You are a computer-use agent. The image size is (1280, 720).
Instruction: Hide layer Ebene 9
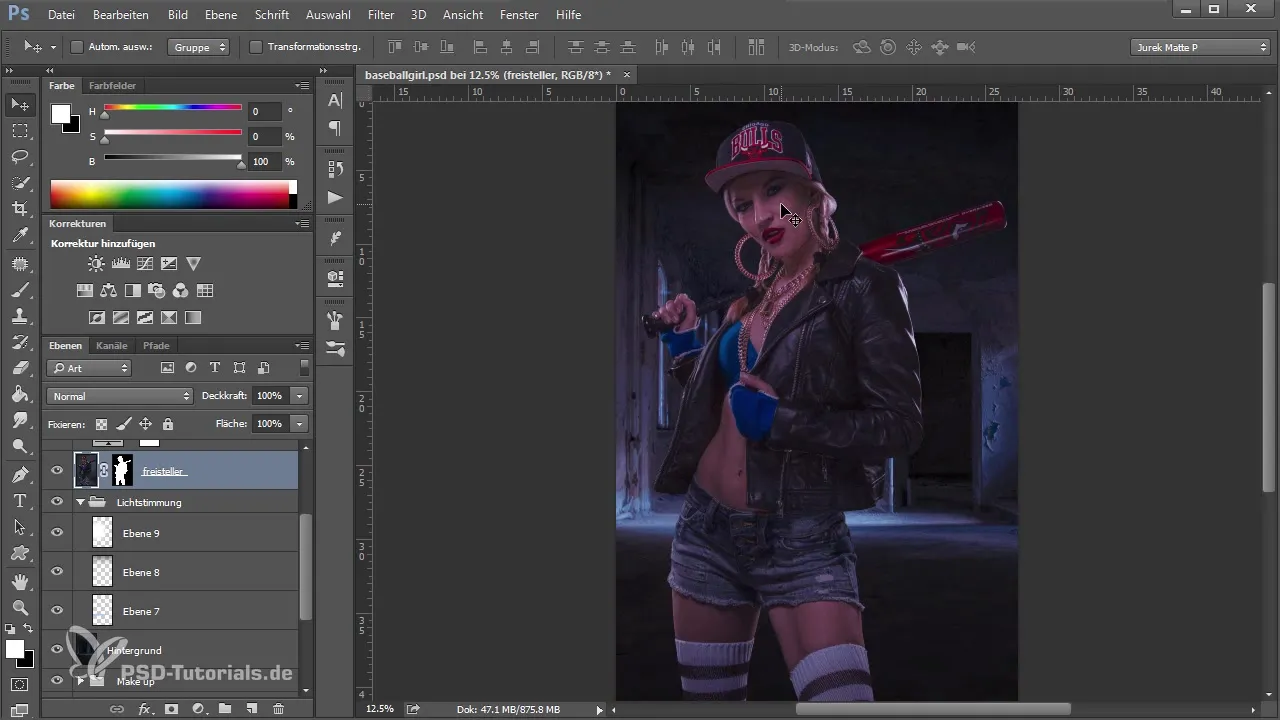pyautogui.click(x=57, y=533)
